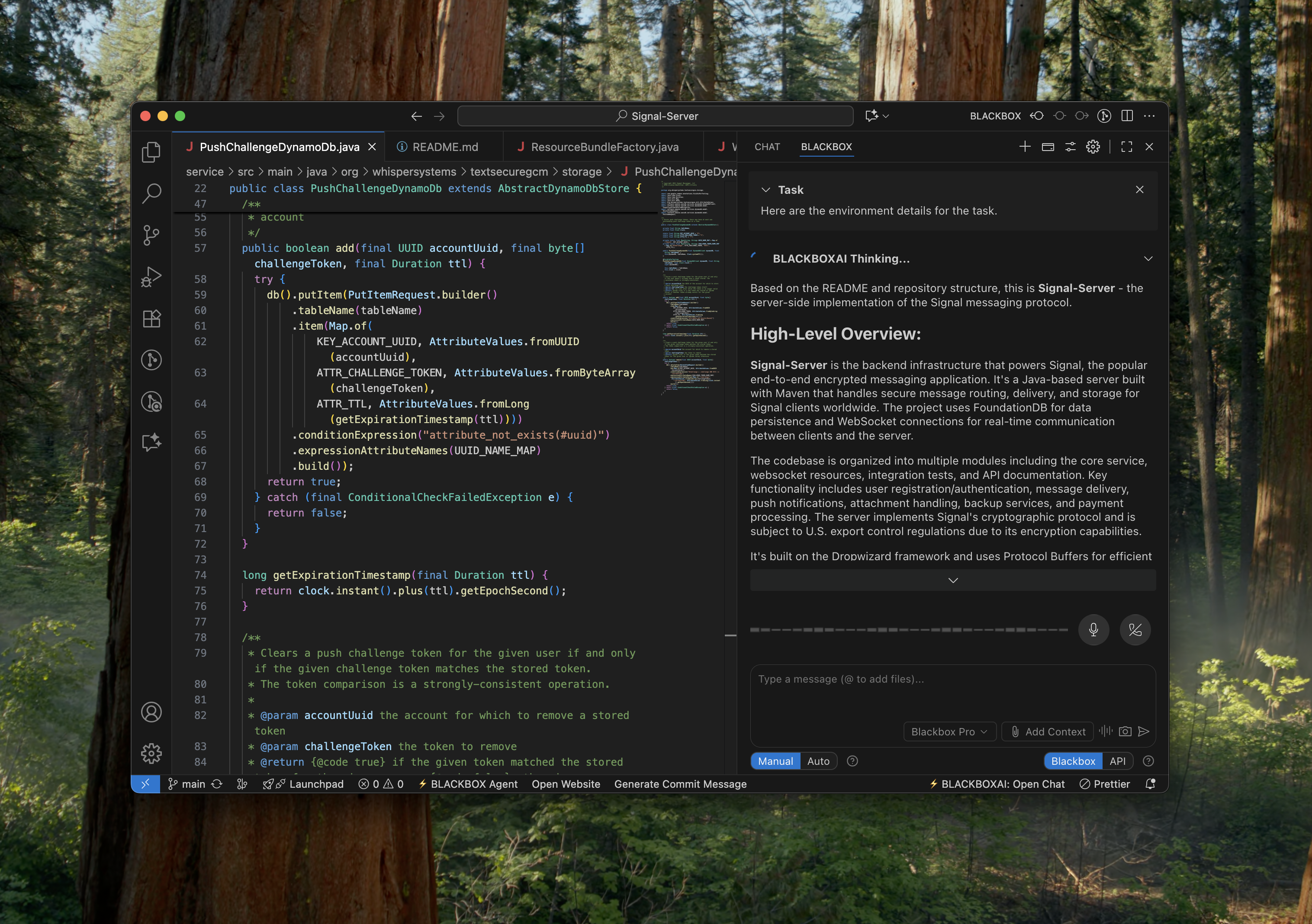Click the BLACKBOX panel settings gear
The width and height of the screenshot is (1312, 924).
click(x=1093, y=147)
